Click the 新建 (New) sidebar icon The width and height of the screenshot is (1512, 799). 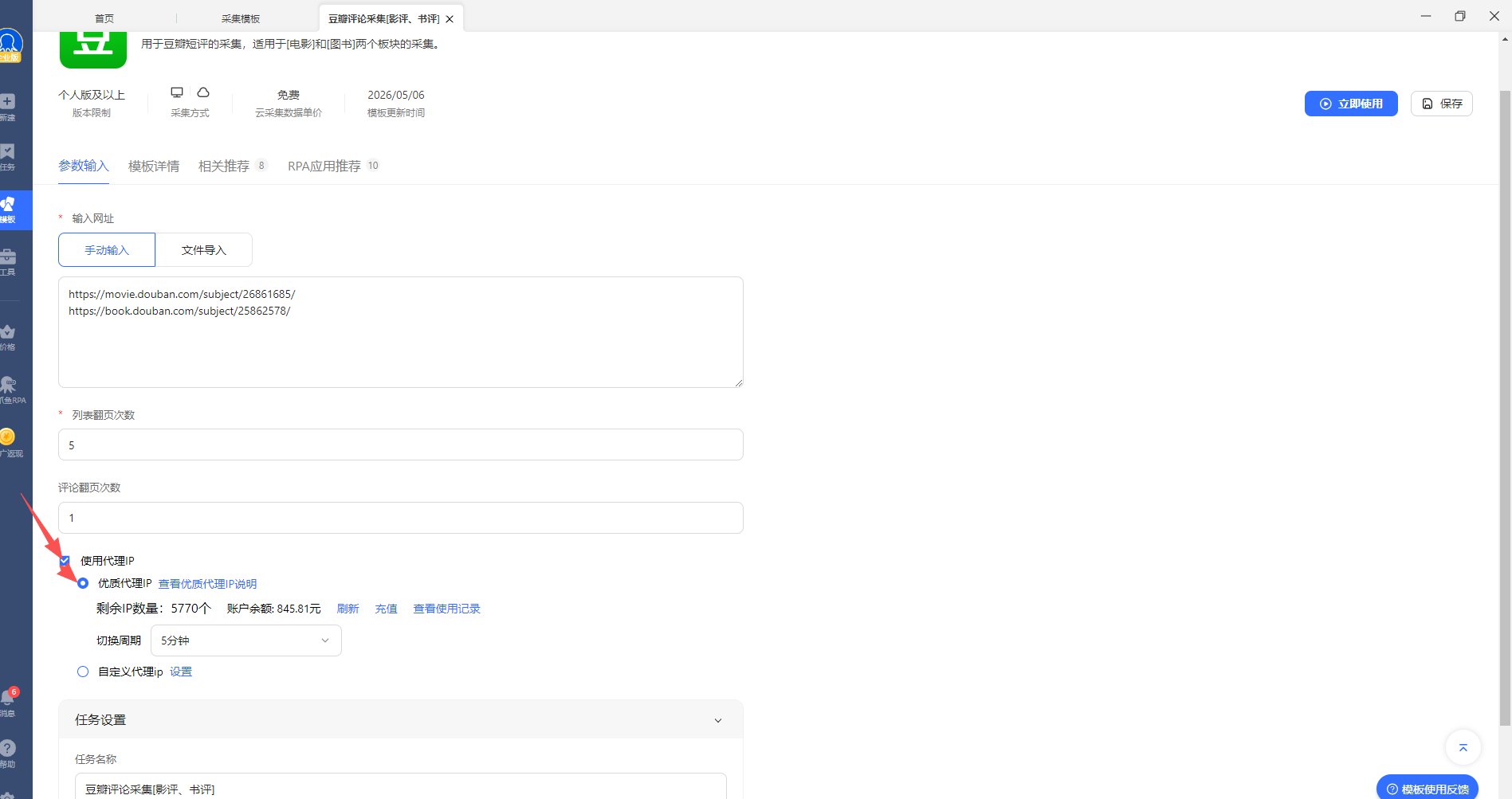(x=8, y=106)
